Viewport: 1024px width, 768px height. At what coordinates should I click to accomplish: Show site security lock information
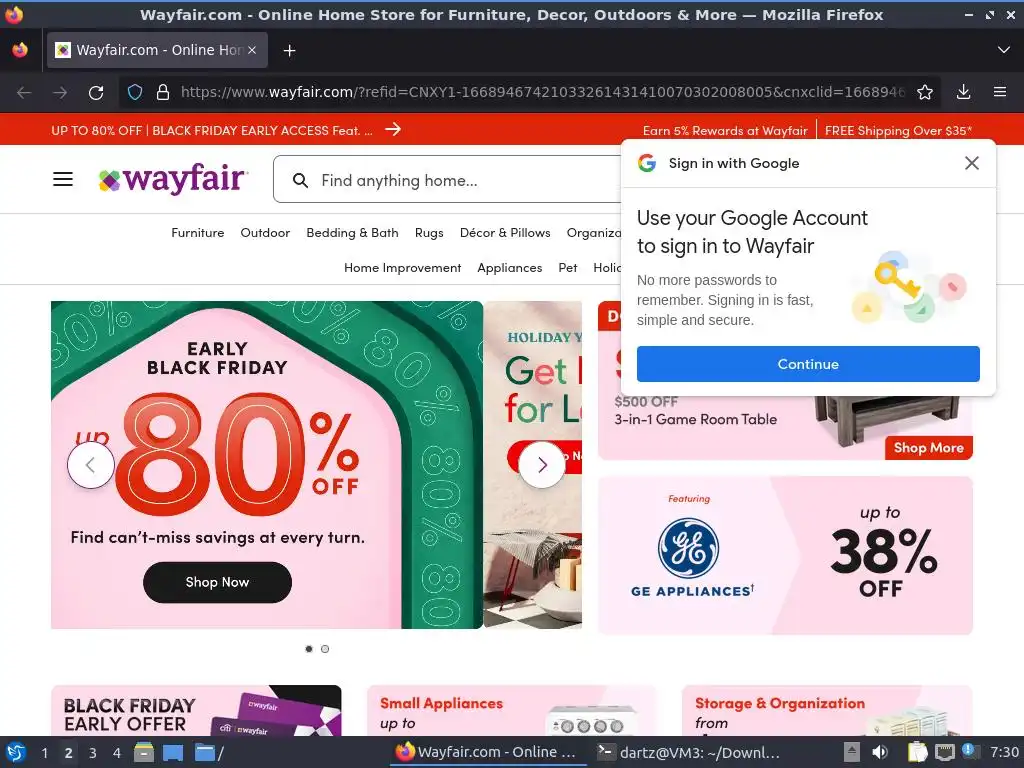163,92
